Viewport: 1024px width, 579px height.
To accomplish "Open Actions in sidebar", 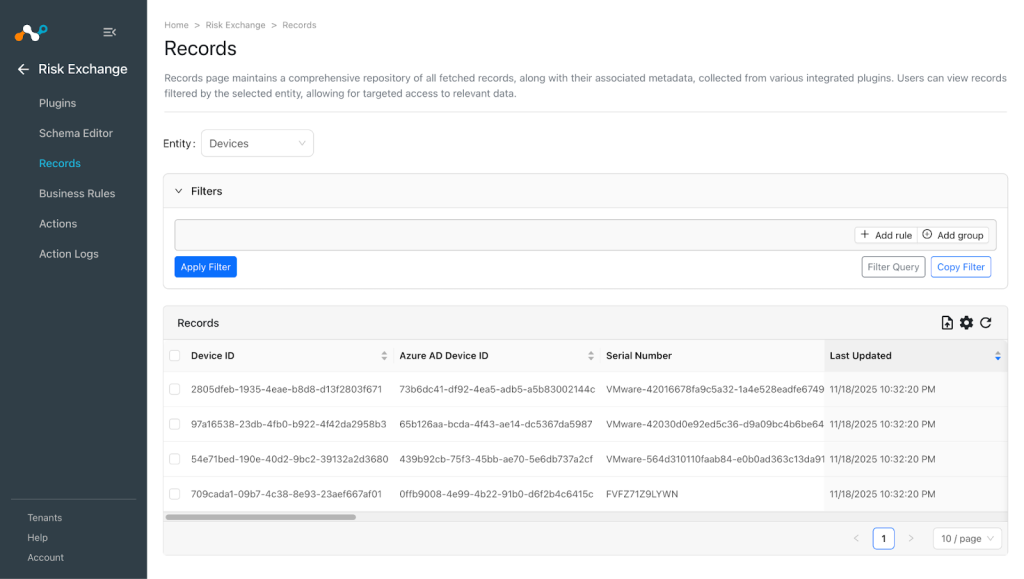I will (58, 224).
